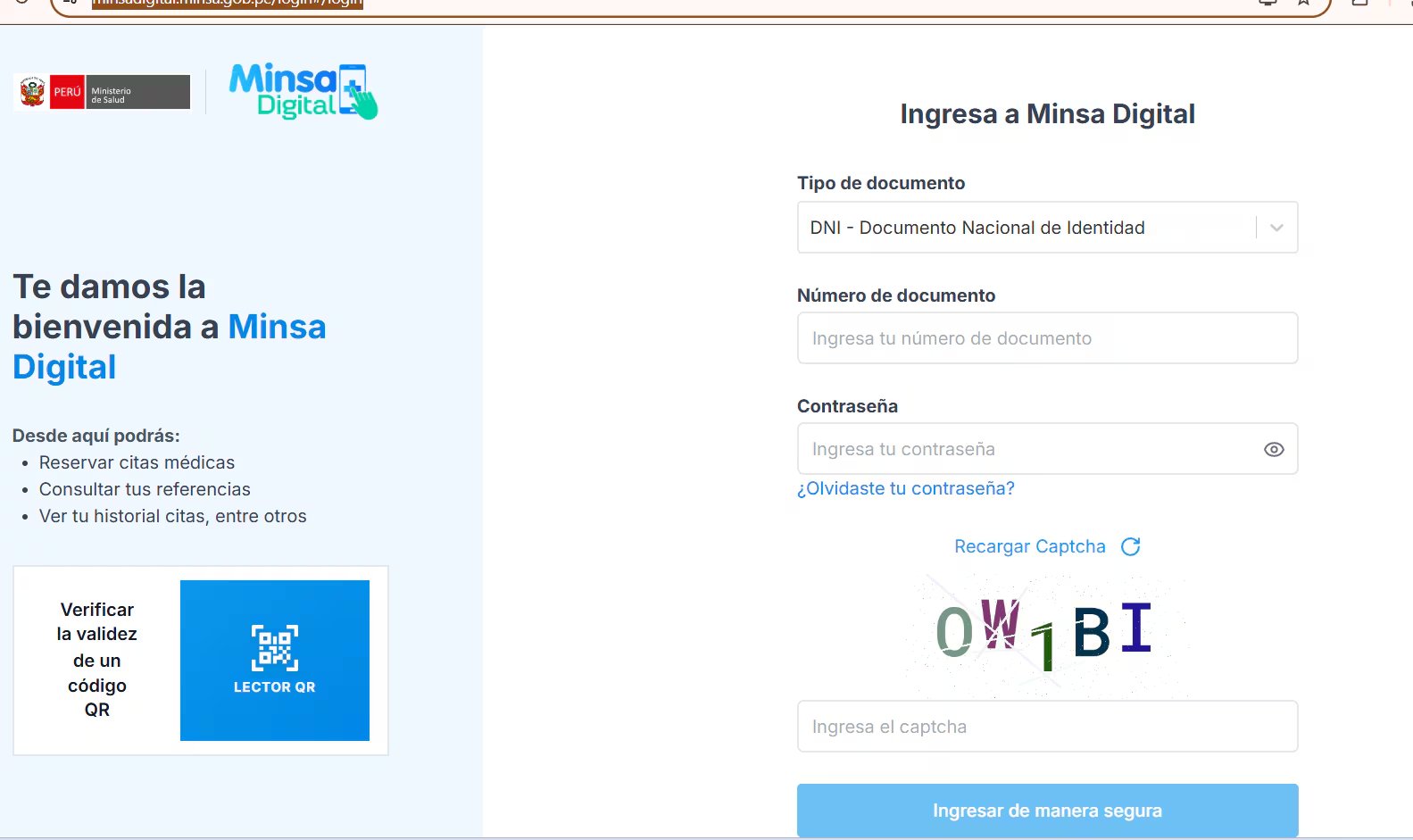1413x840 pixels.
Task: Click the reload captcha circular arrow icon
Action: click(x=1130, y=546)
